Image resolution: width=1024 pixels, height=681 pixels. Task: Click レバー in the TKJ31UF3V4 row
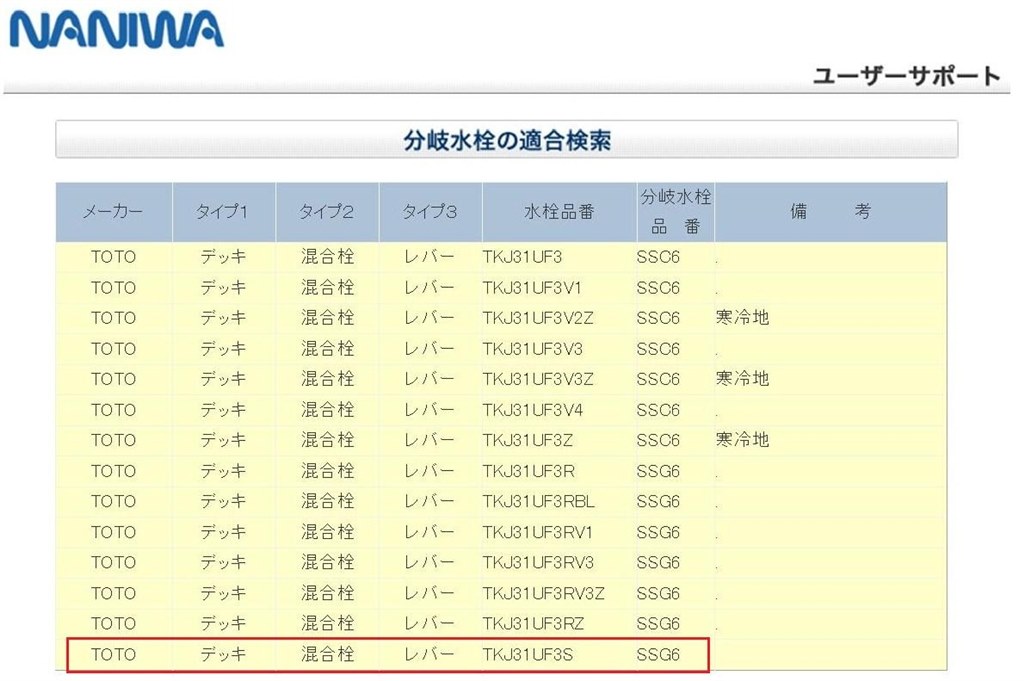pyautogui.click(x=429, y=409)
